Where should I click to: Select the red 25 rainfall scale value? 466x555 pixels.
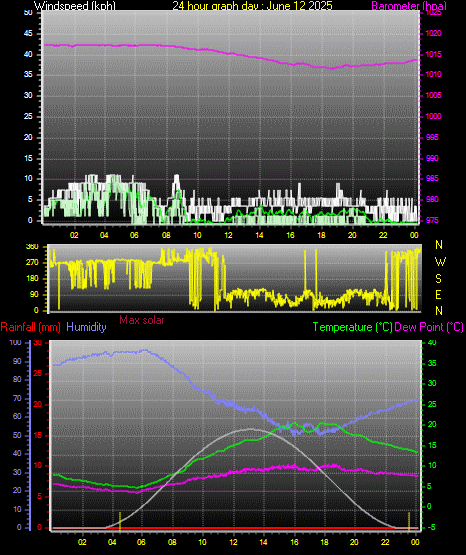point(38,374)
